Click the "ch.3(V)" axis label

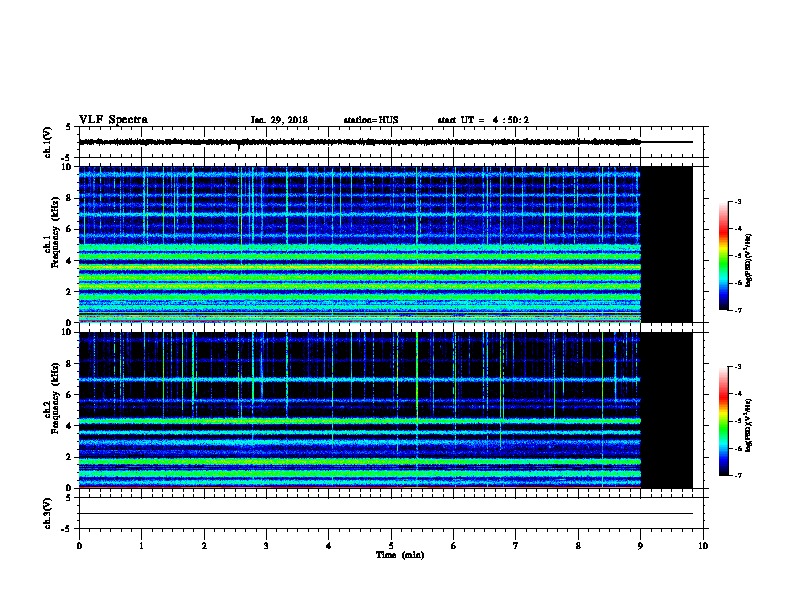(x=47, y=513)
